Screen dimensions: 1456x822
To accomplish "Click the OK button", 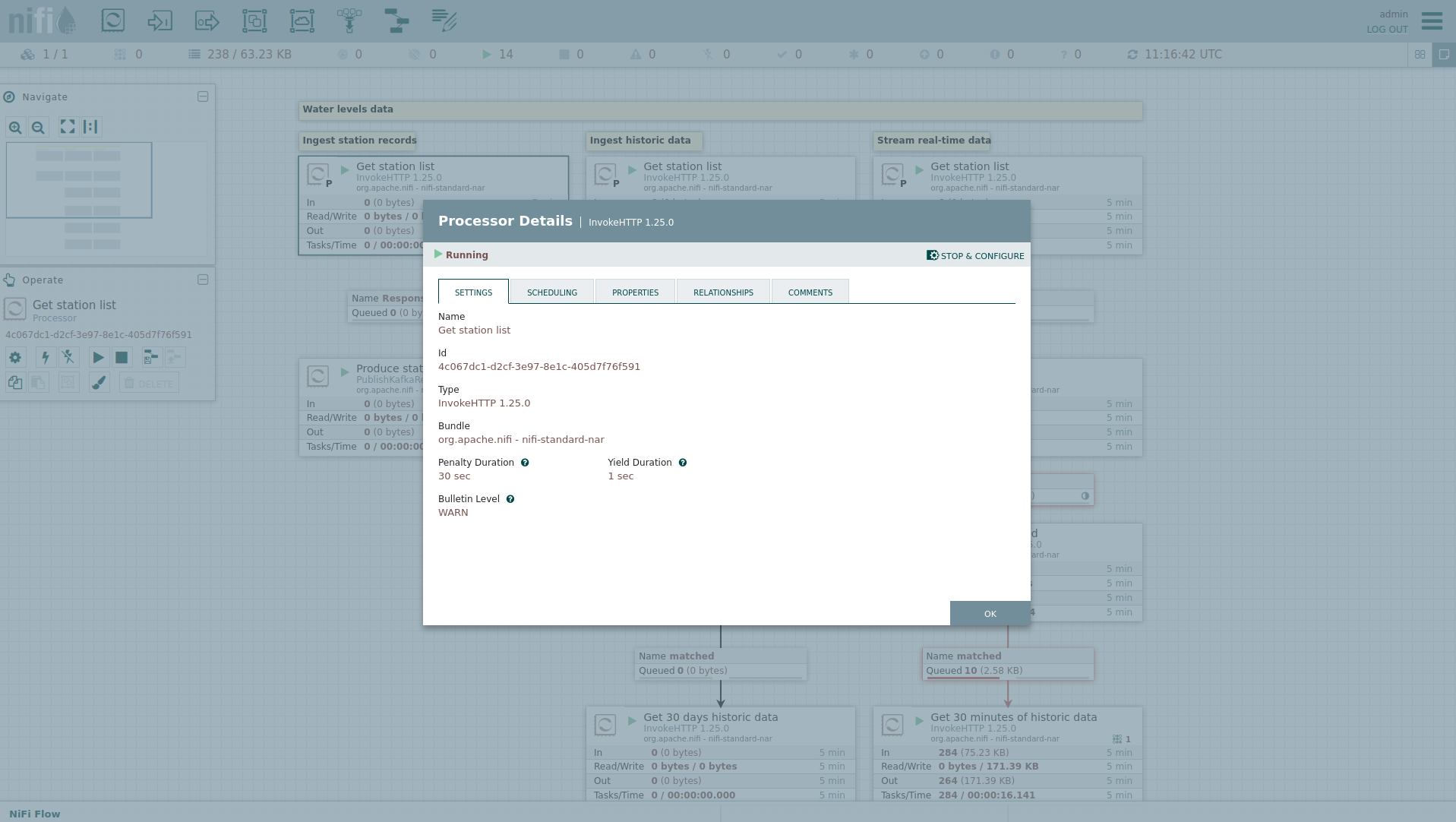I will point(990,614).
